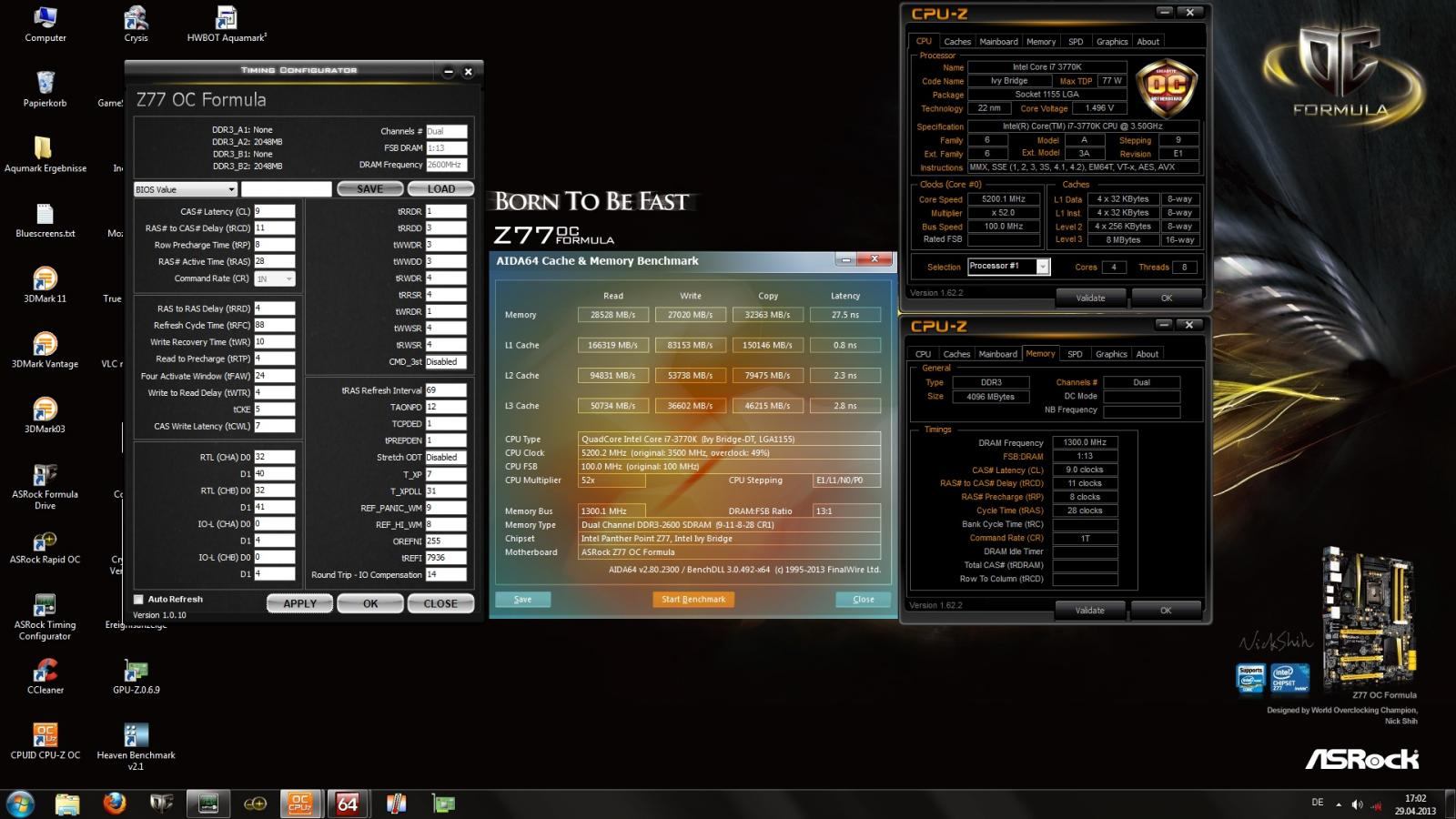
Task: Click Close button in AIDA64 benchmark
Action: (864, 600)
